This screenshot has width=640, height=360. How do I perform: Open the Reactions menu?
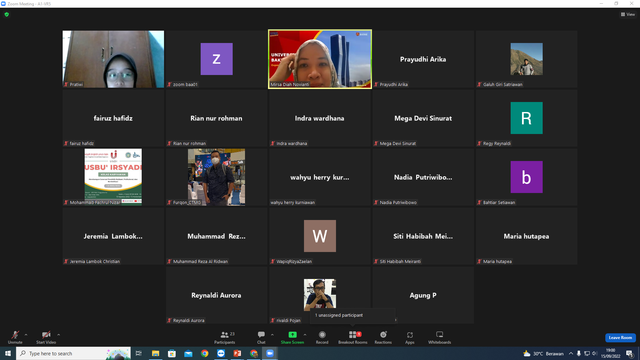coord(383,337)
